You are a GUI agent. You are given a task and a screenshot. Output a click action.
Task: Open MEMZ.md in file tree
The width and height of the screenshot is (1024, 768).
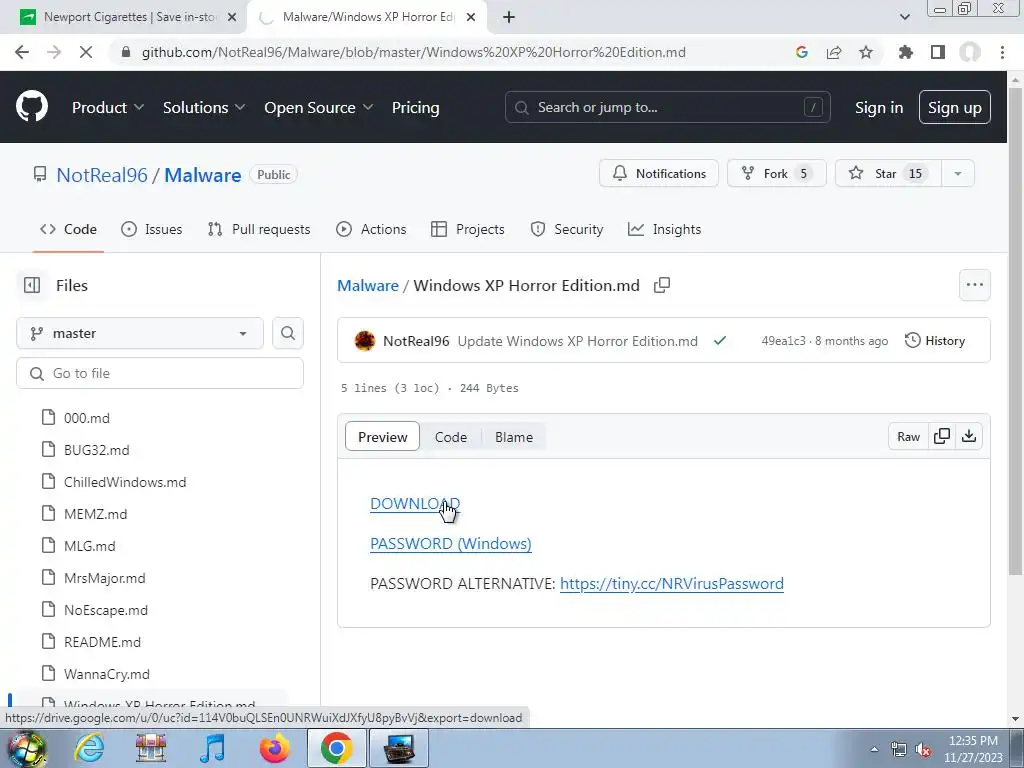click(x=95, y=514)
